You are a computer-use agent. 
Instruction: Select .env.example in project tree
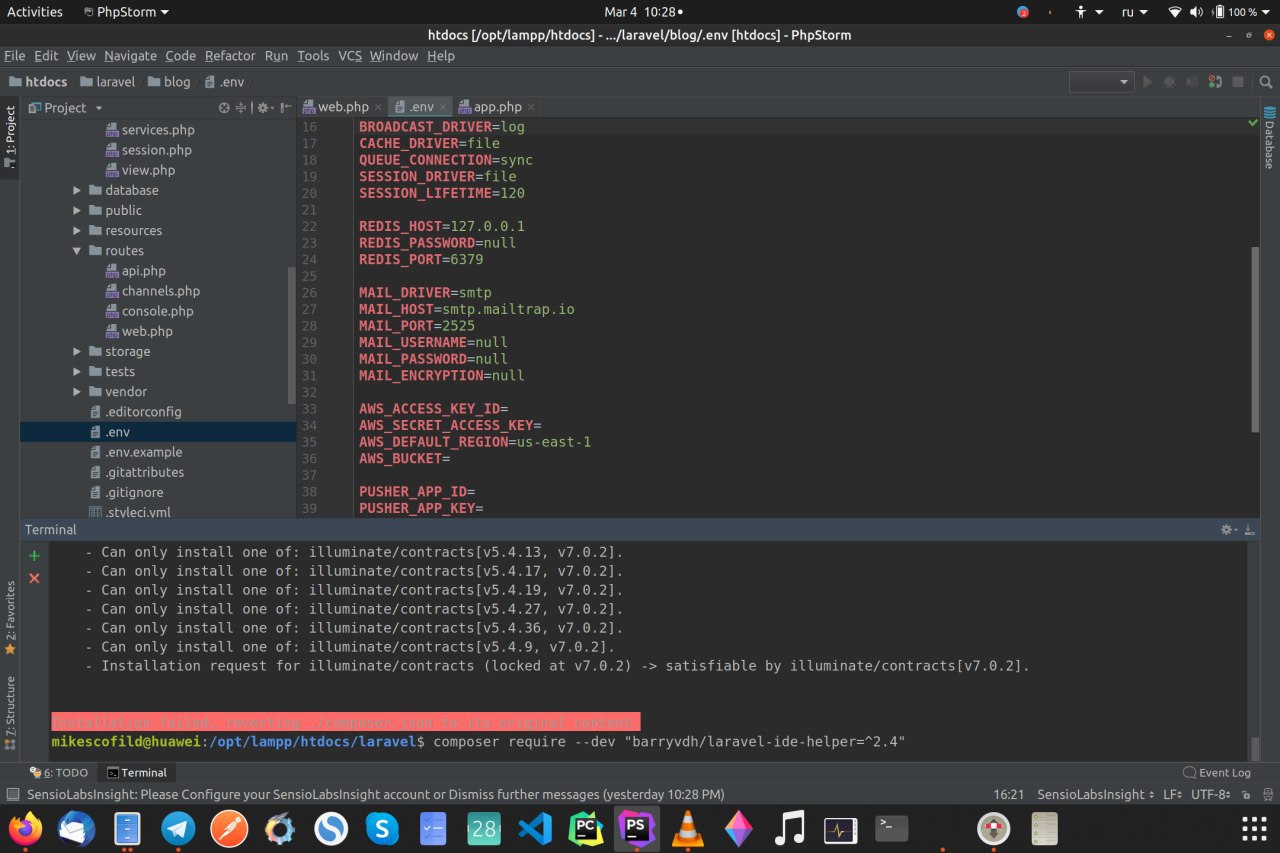coord(143,452)
